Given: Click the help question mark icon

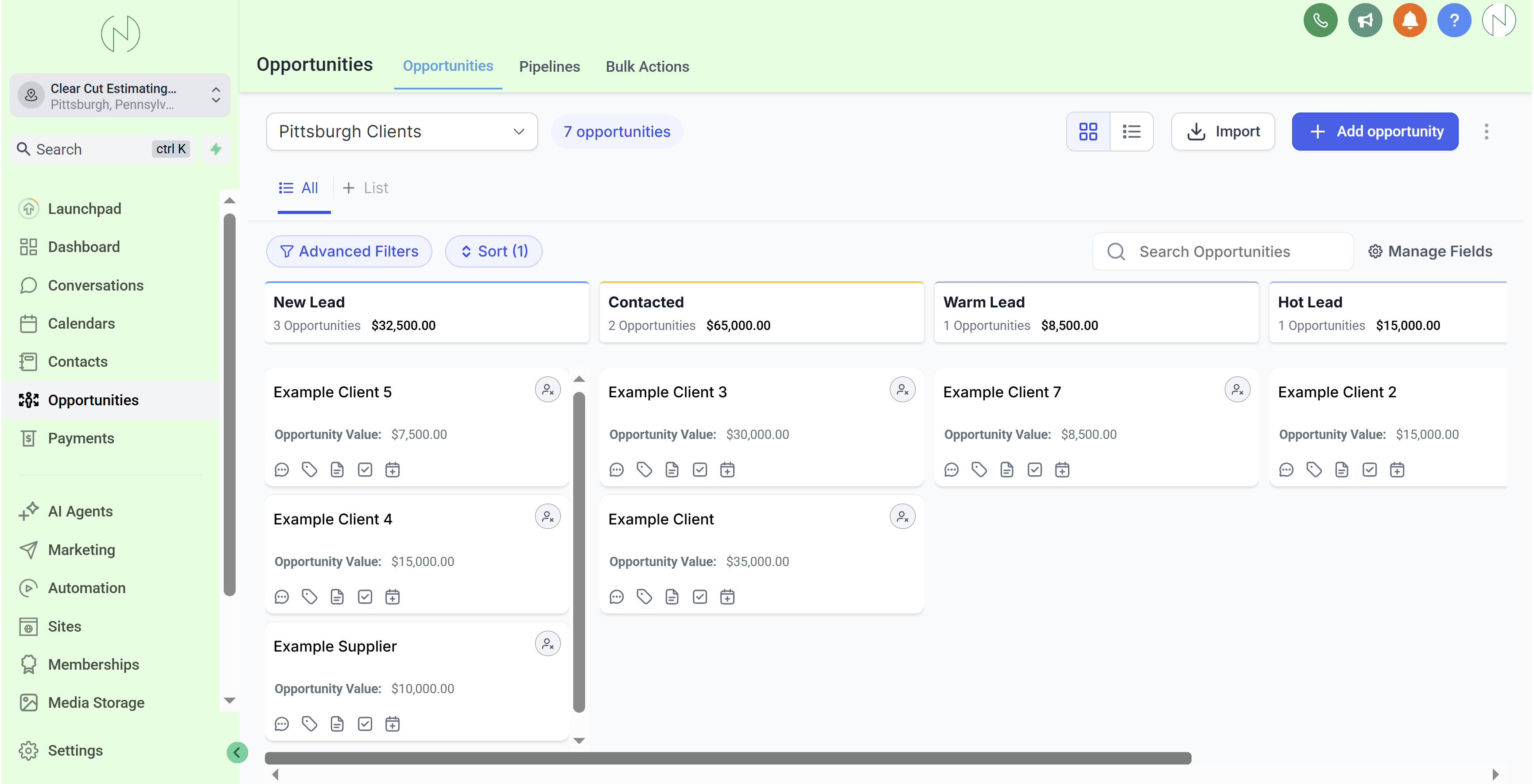Looking at the screenshot, I should (x=1454, y=21).
